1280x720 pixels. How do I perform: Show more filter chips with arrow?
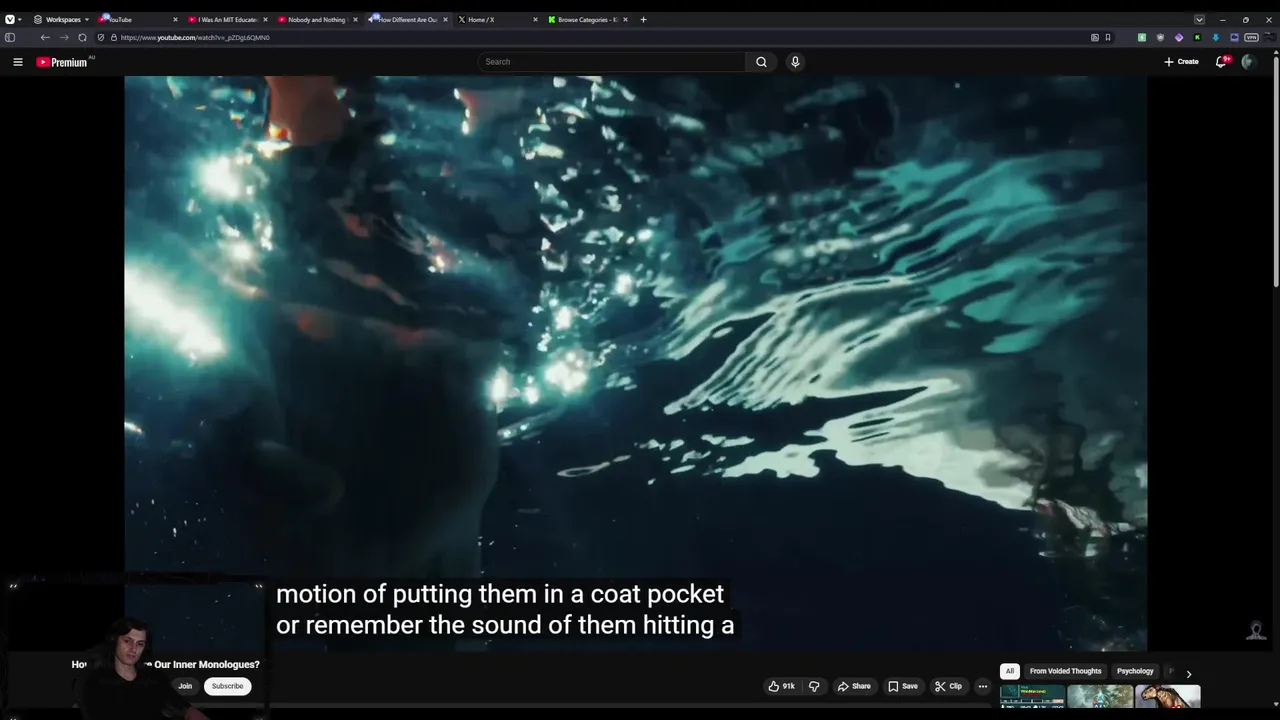[1188, 673]
